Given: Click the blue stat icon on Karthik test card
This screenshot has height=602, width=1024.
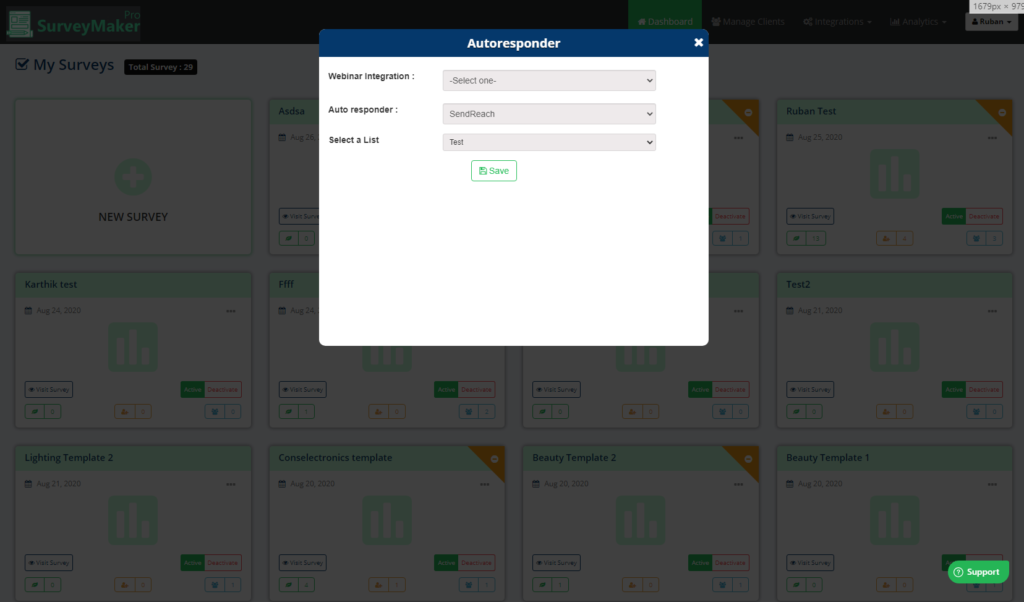Looking at the screenshot, I should pos(214,411).
